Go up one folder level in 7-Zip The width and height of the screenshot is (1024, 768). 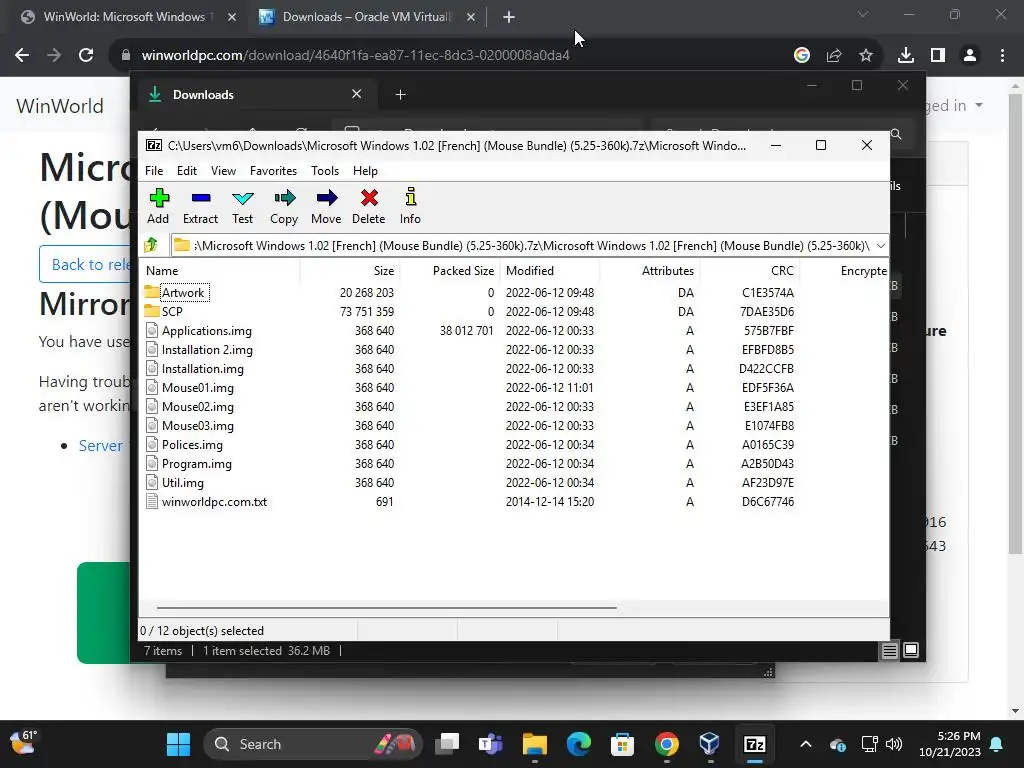point(152,245)
